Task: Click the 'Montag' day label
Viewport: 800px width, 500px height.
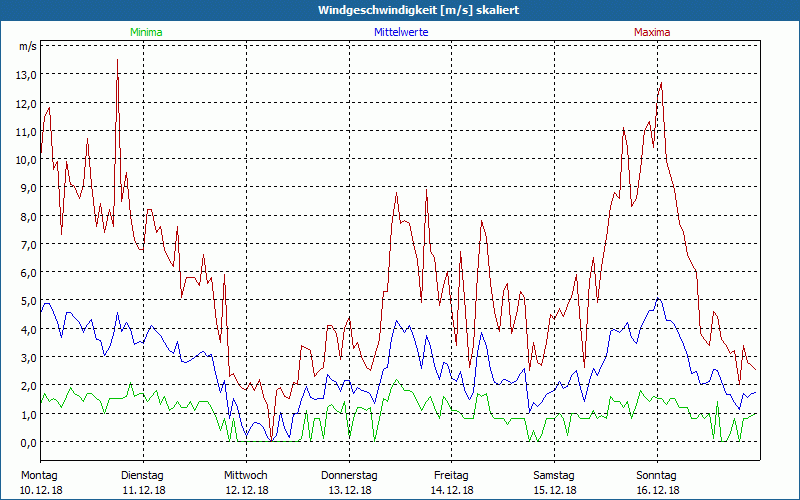Action: point(39,476)
